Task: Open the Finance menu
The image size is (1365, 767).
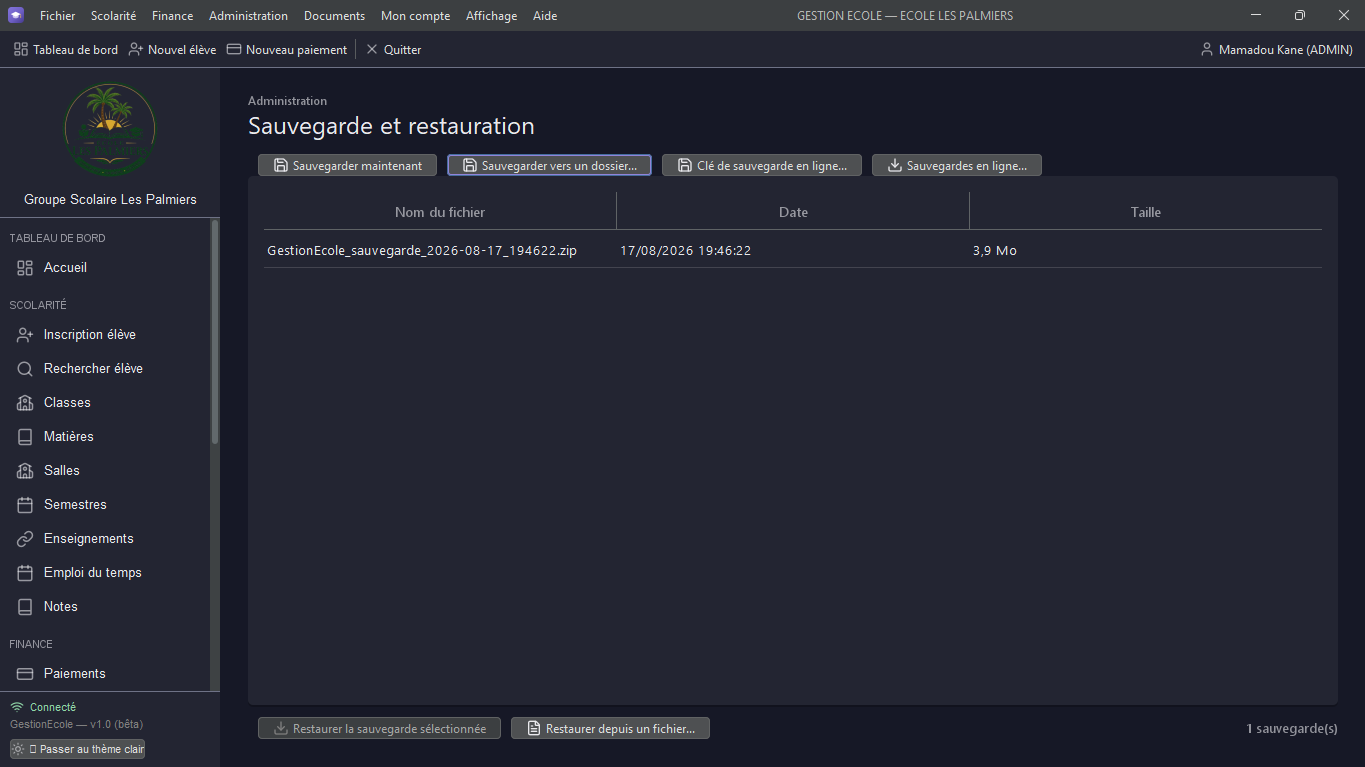Action: coord(172,16)
